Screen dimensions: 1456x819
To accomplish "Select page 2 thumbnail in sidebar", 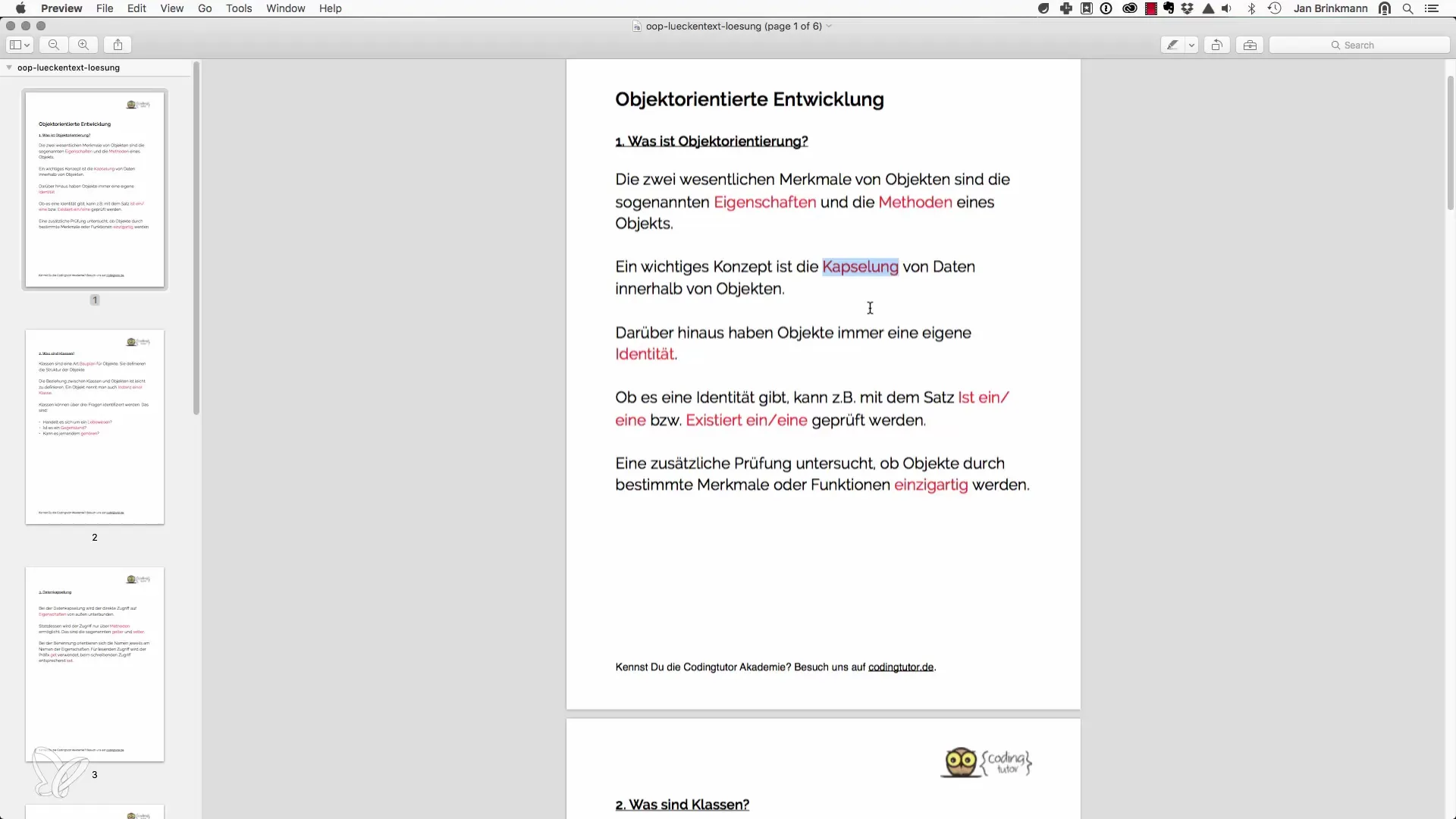I will point(95,427).
